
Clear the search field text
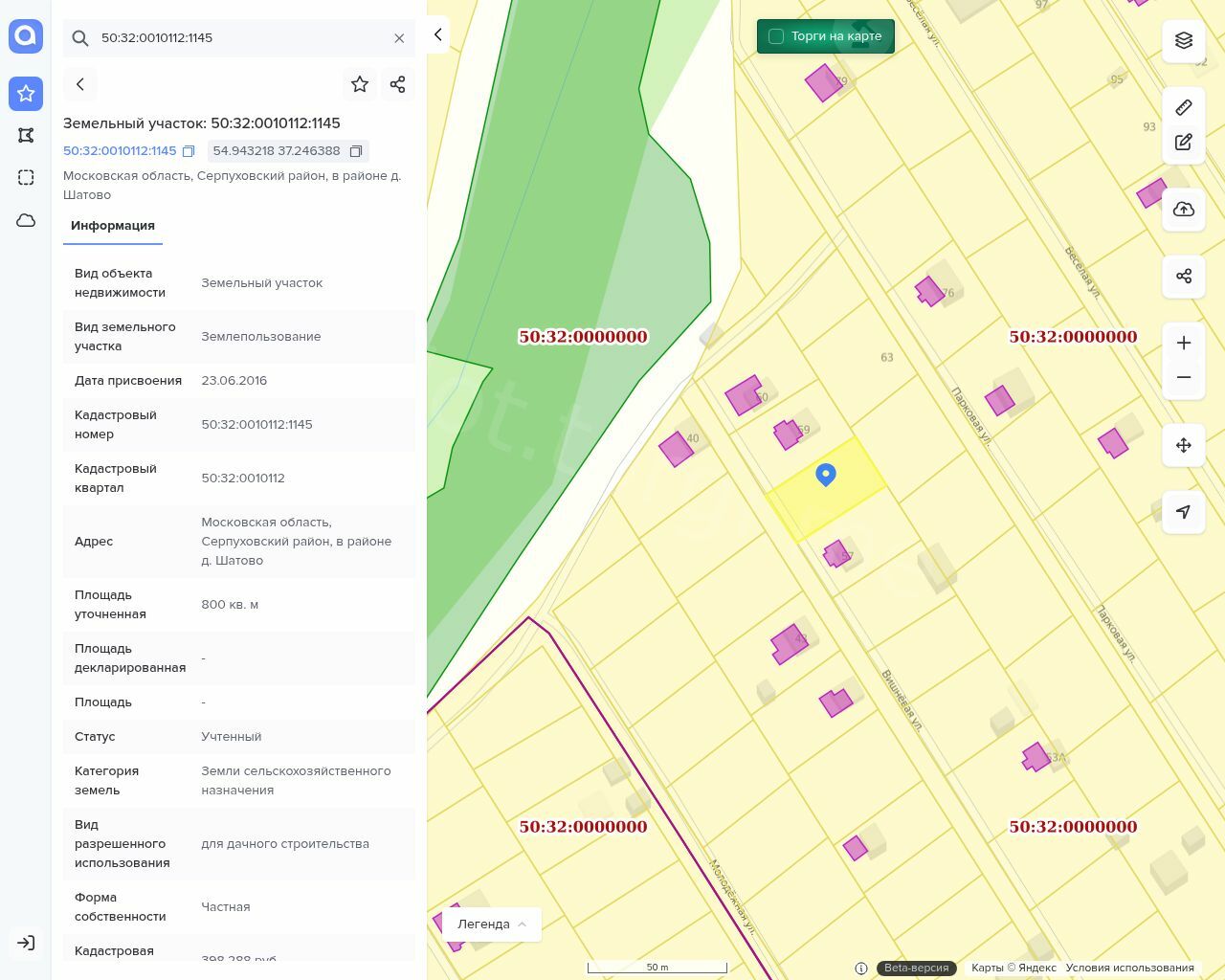pyautogui.click(x=399, y=38)
